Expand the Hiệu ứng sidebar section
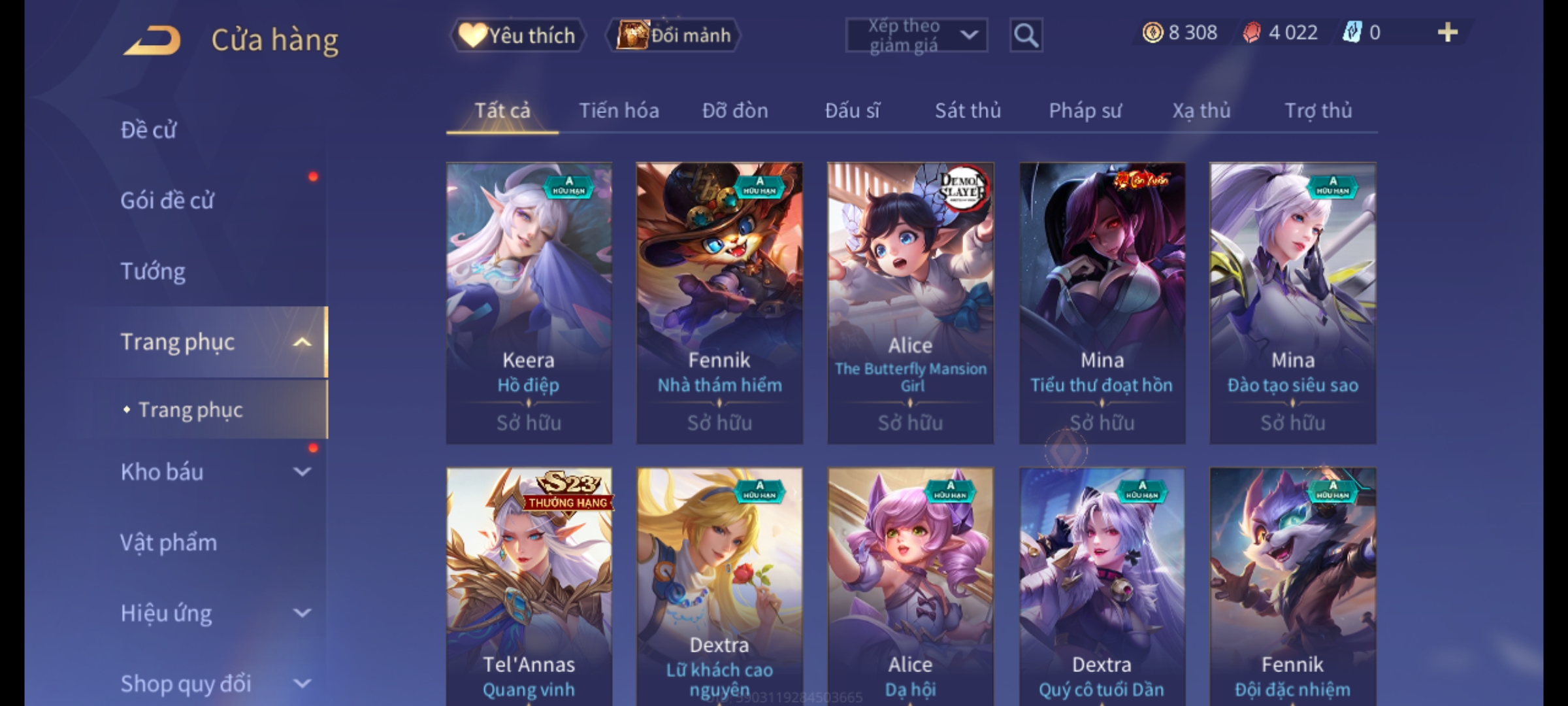The image size is (1568, 706). 302,613
